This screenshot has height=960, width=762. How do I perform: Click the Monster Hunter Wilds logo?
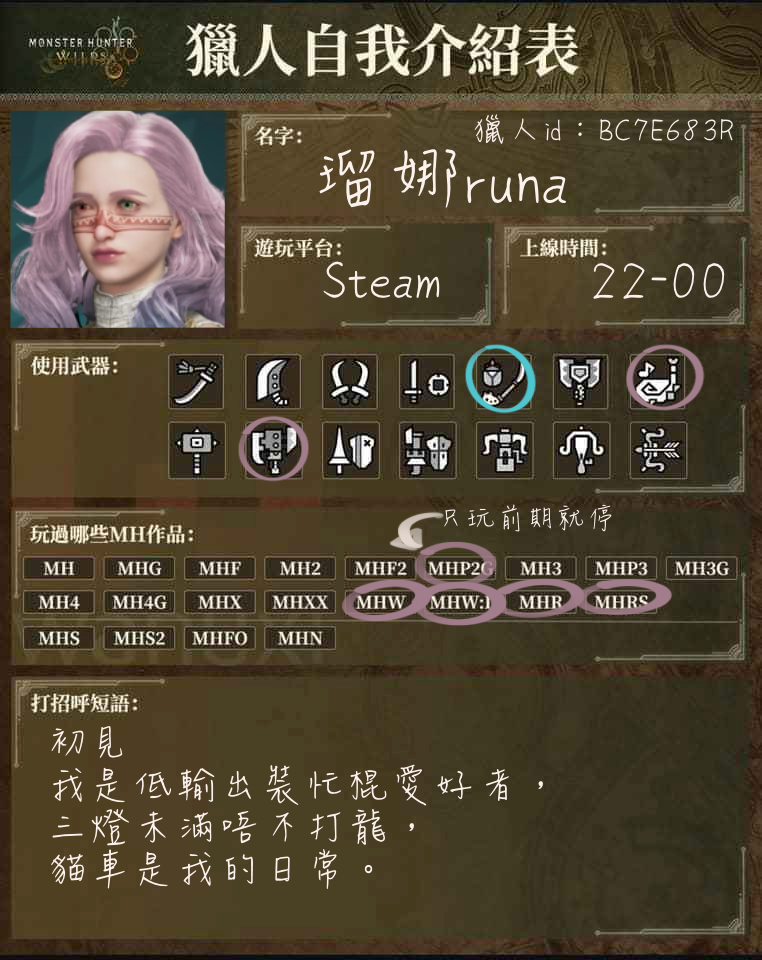tap(83, 50)
